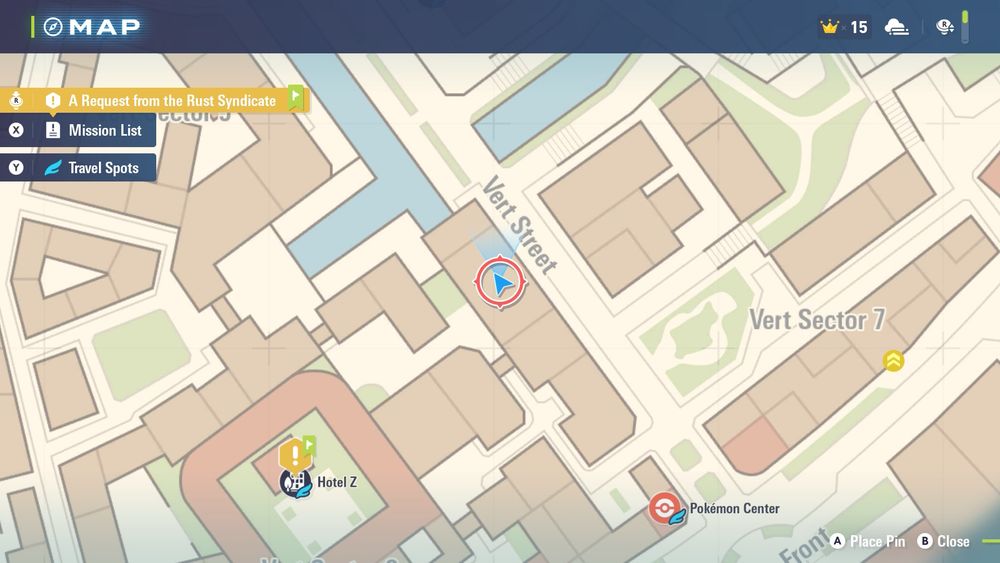The width and height of the screenshot is (1000, 563).
Task: Select the blue player arrow marker
Action: pos(501,282)
